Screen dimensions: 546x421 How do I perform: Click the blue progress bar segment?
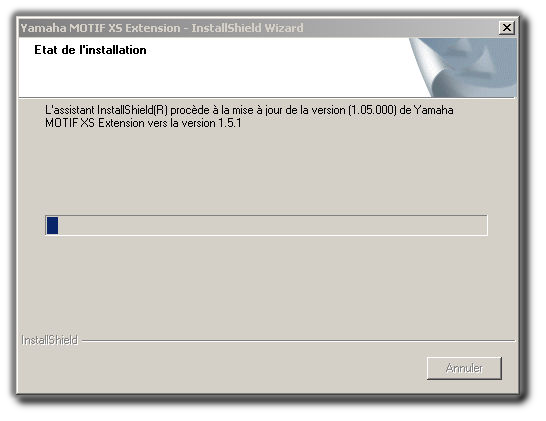(52, 225)
